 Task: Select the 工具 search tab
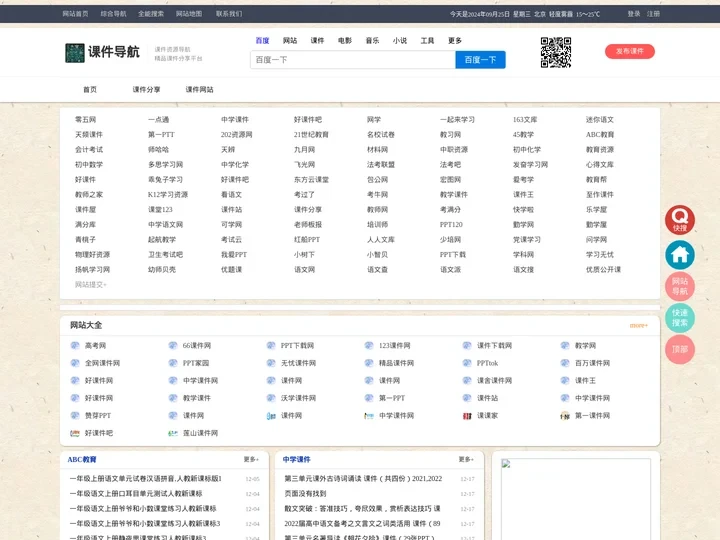coord(428,40)
